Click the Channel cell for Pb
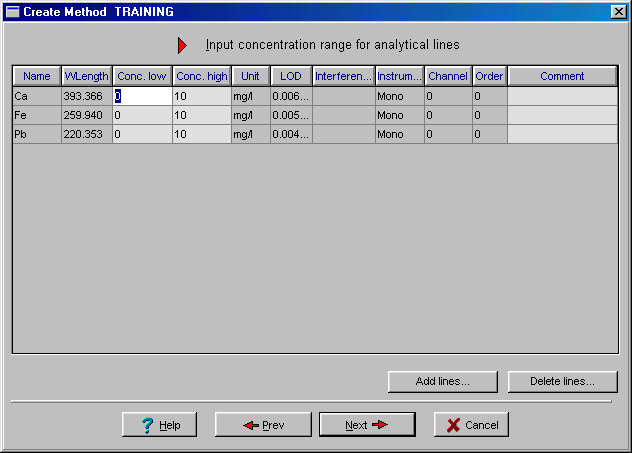Viewport: 632px width, 453px height. pos(448,134)
